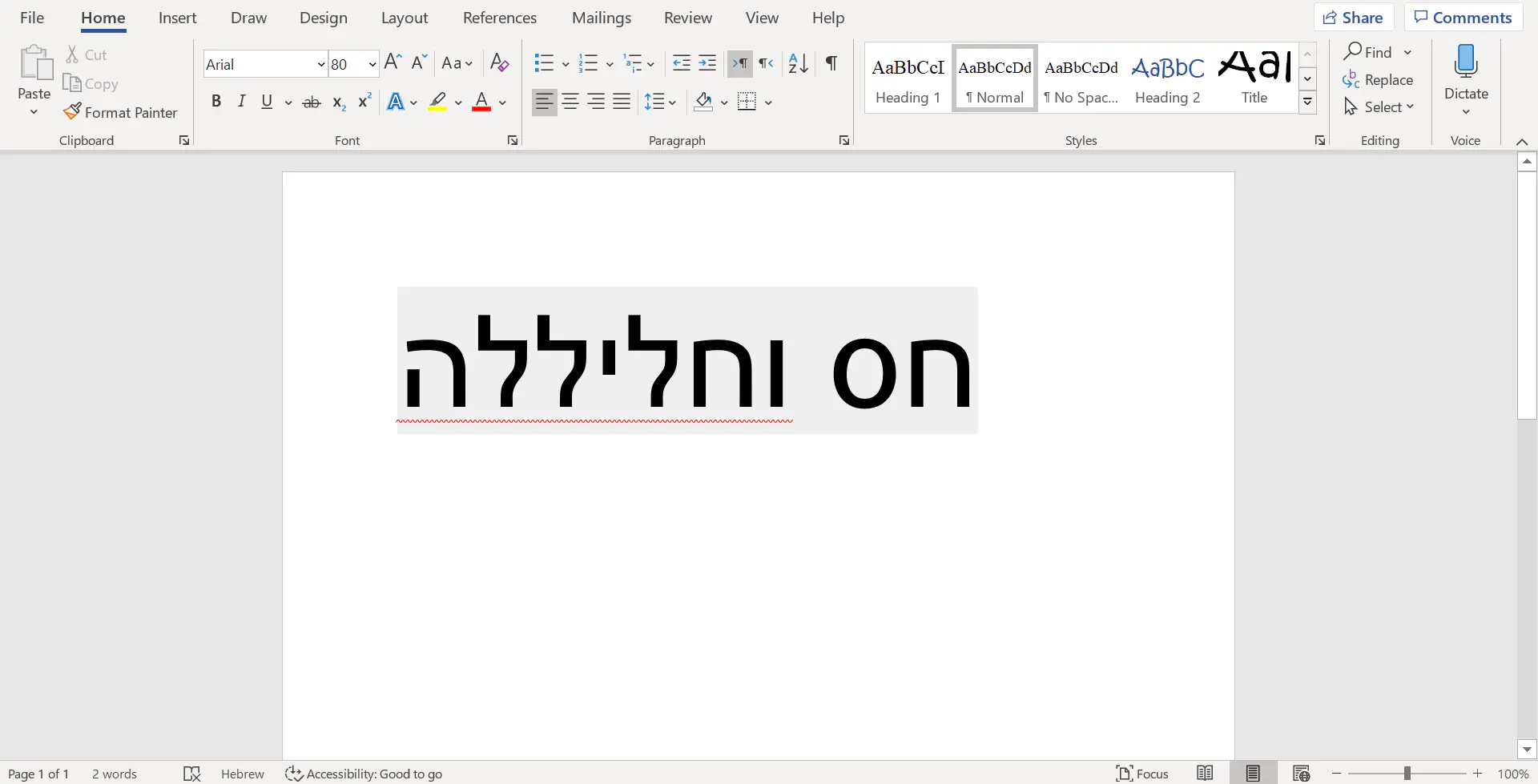Open the font name dropdown

tap(320, 64)
